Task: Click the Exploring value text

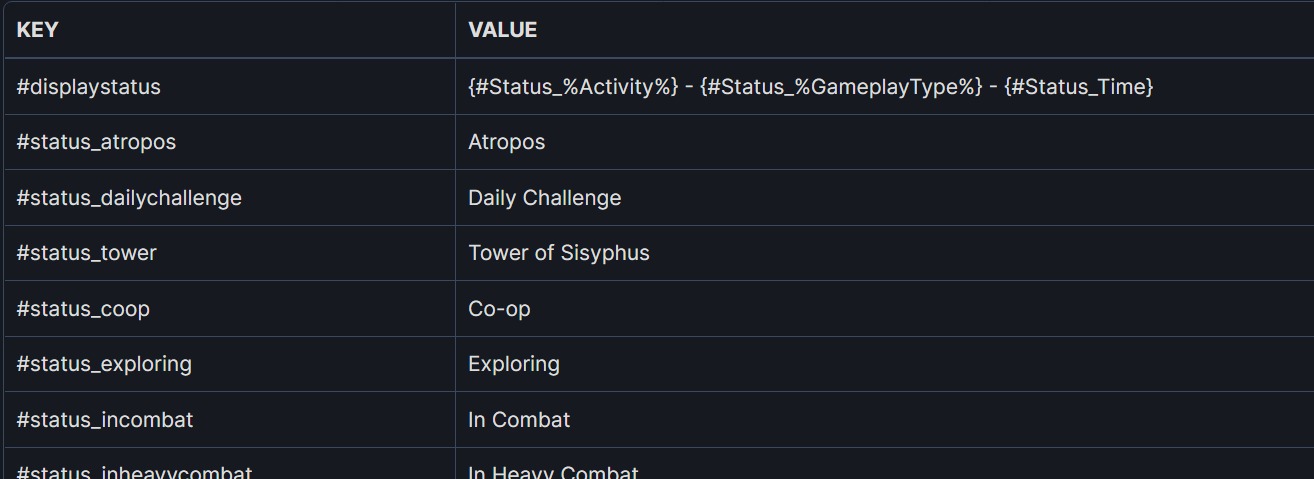Action: coord(513,364)
